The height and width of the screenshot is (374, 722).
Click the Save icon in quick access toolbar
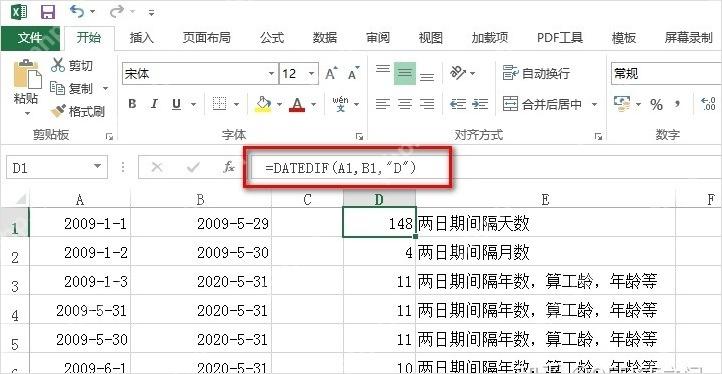pos(48,11)
